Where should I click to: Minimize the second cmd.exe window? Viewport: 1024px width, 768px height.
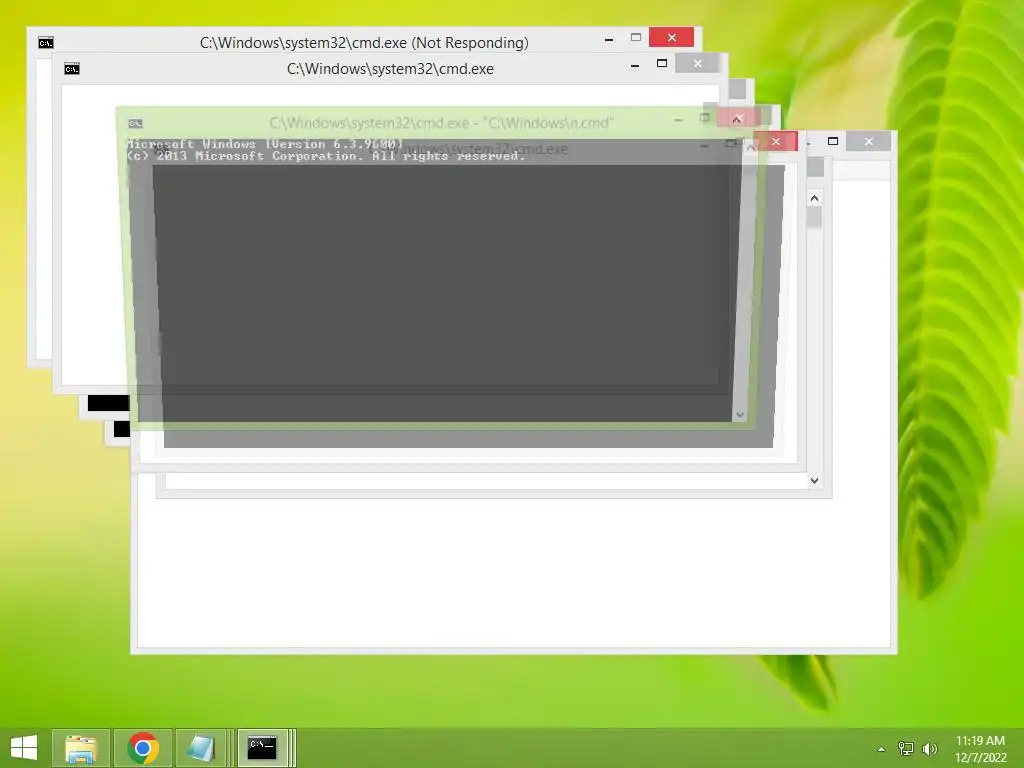click(635, 65)
